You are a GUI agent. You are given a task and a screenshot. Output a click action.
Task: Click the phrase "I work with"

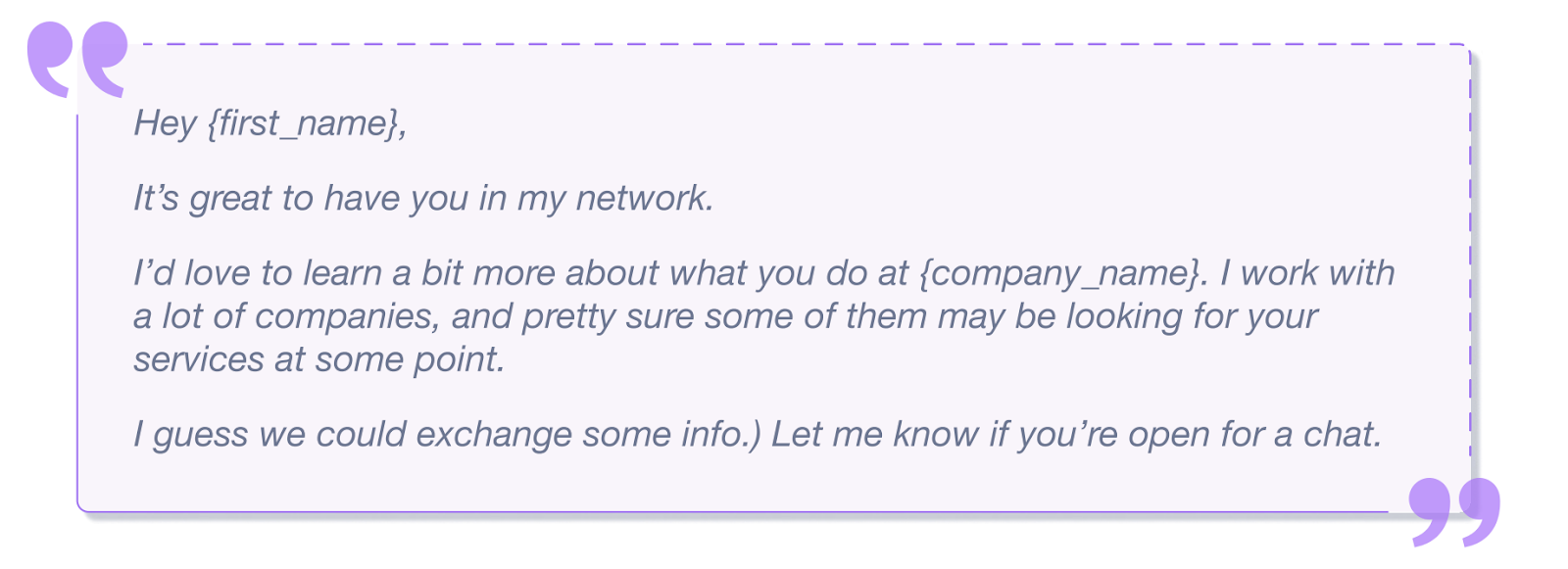tap(1307, 273)
